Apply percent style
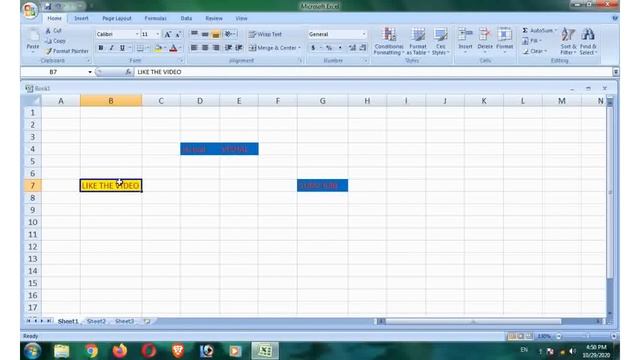This screenshot has height=360, width=640. [x=329, y=48]
